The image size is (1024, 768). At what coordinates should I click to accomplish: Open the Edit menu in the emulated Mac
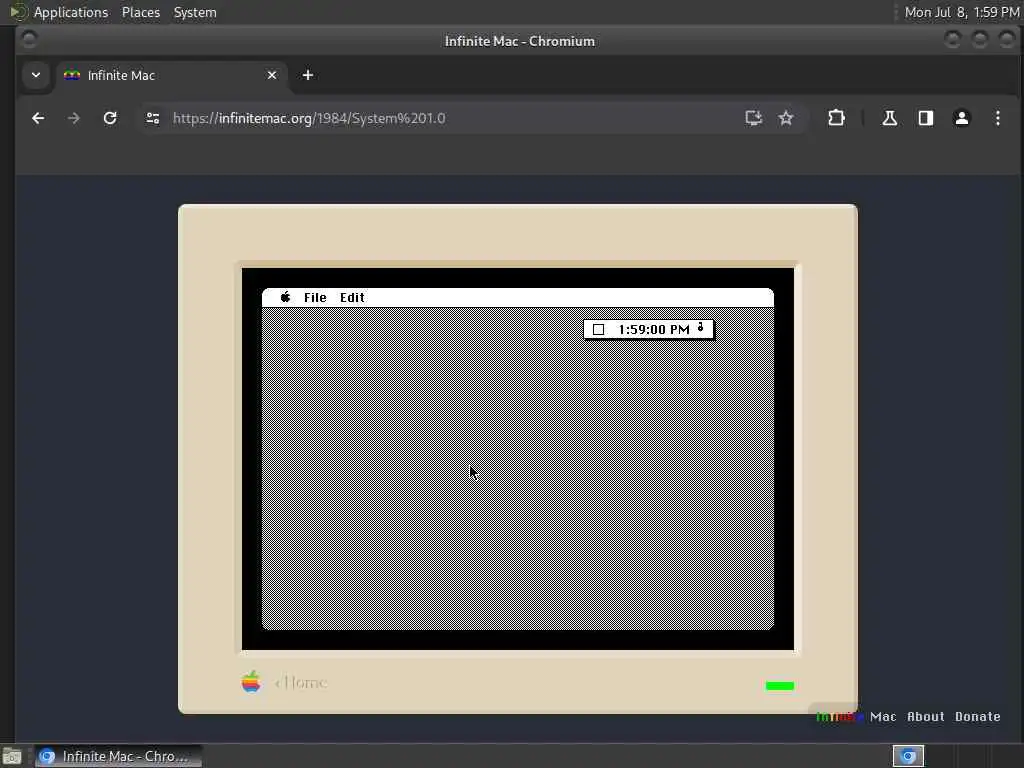point(352,297)
